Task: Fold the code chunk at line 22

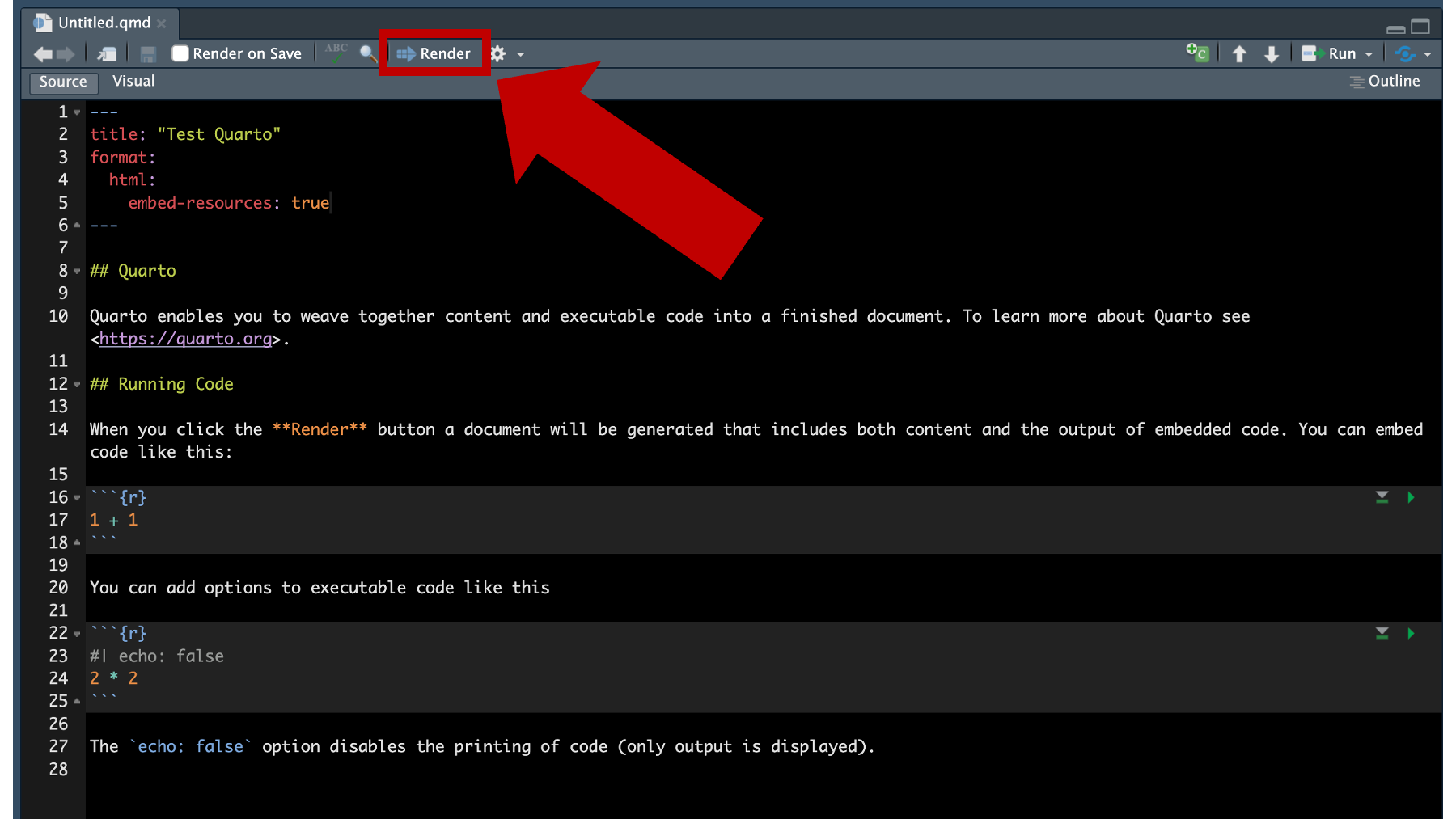Action: tap(77, 633)
